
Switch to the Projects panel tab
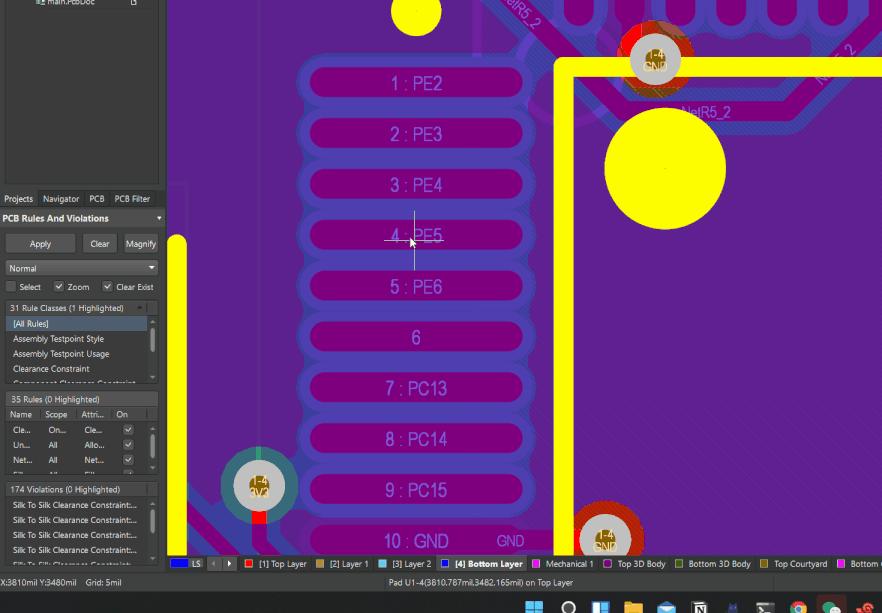(19, 199)
